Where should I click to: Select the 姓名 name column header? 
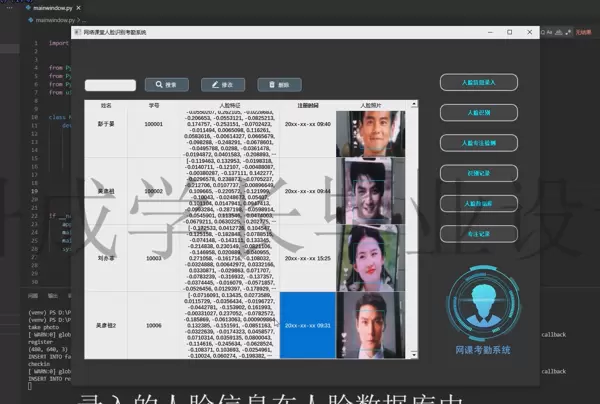pyautogui.click(x=106, y=104)
